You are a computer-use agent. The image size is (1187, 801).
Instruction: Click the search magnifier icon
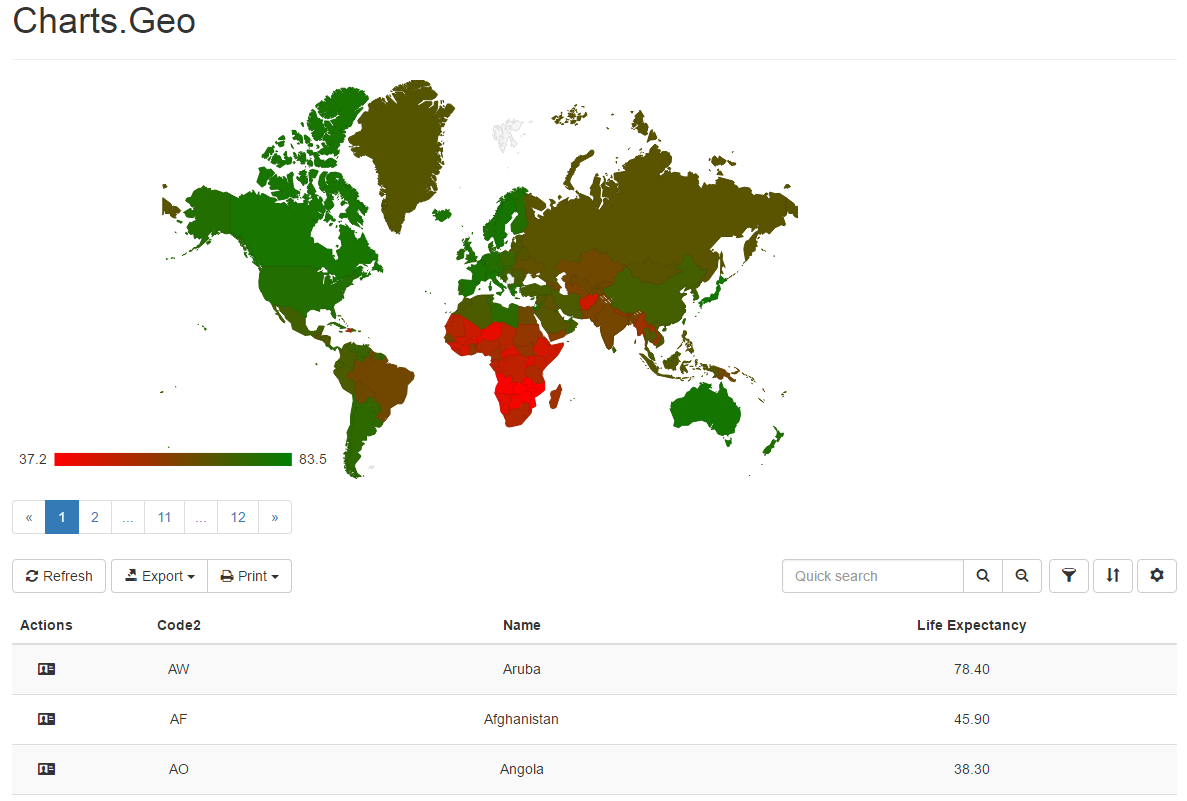coord(982,576)
